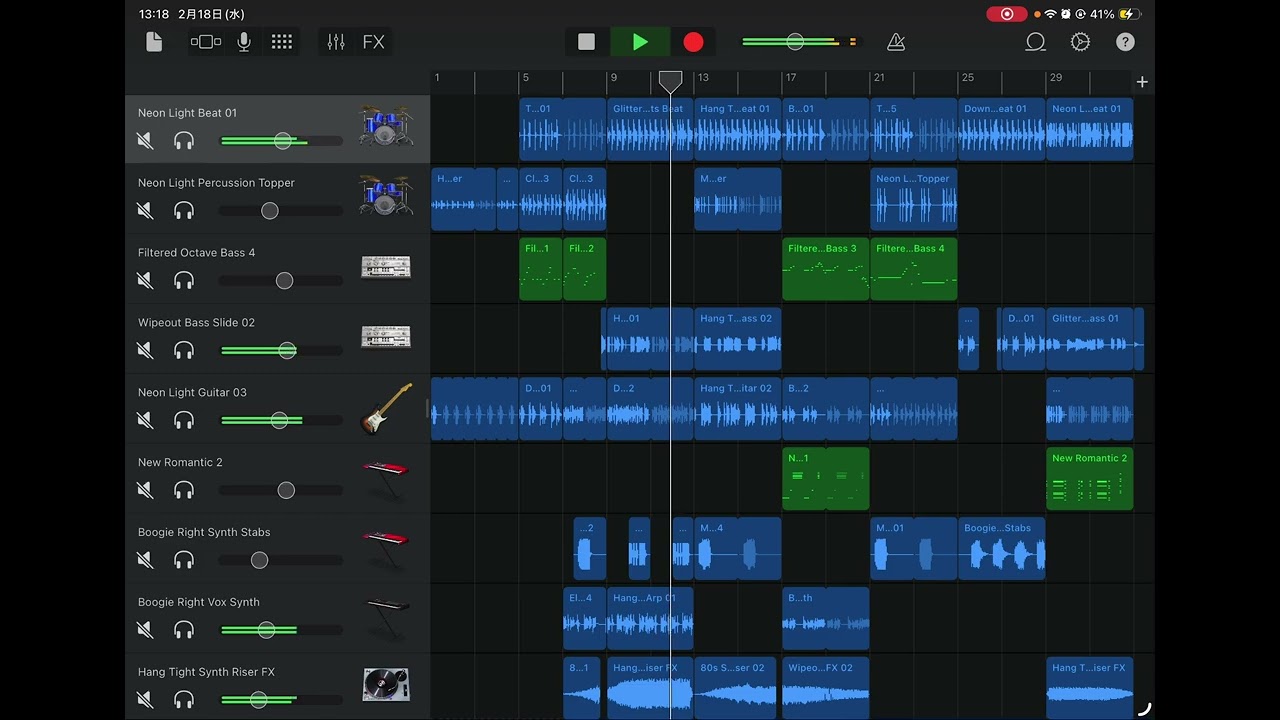This screenshot has width=1280, height=720.
Task: Mute the Neon Light Percussion Topper track
Action: [x=145, y=211]
